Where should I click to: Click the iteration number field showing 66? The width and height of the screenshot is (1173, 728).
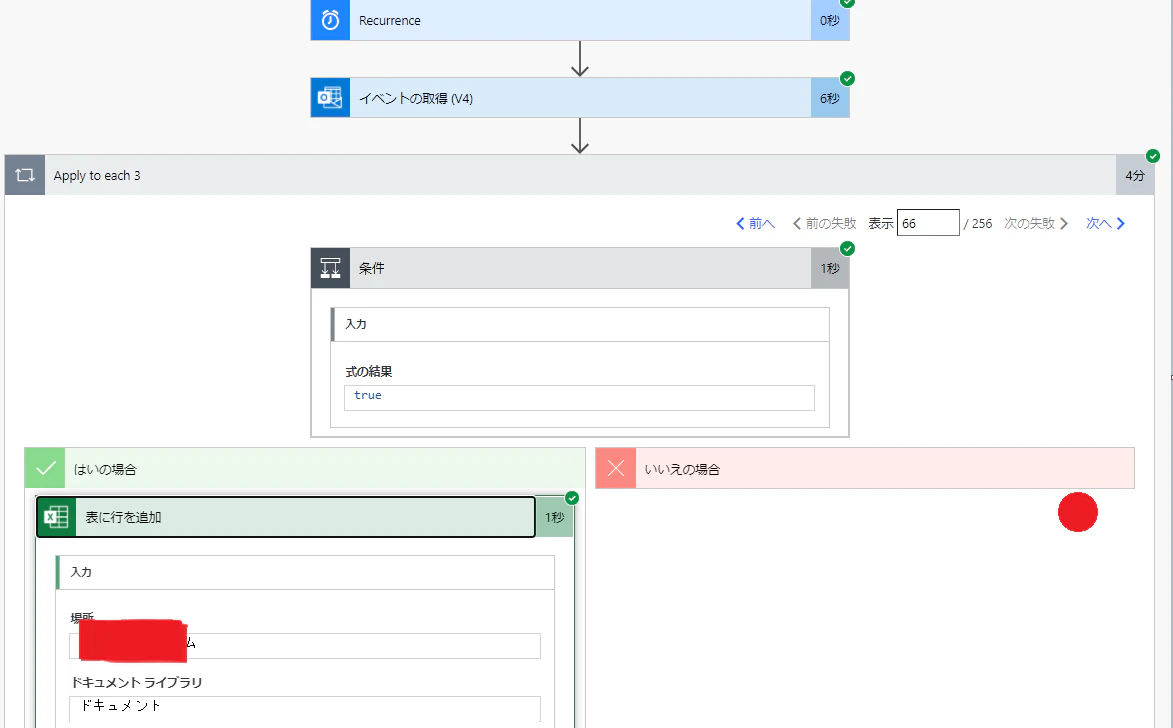point(928,223)
